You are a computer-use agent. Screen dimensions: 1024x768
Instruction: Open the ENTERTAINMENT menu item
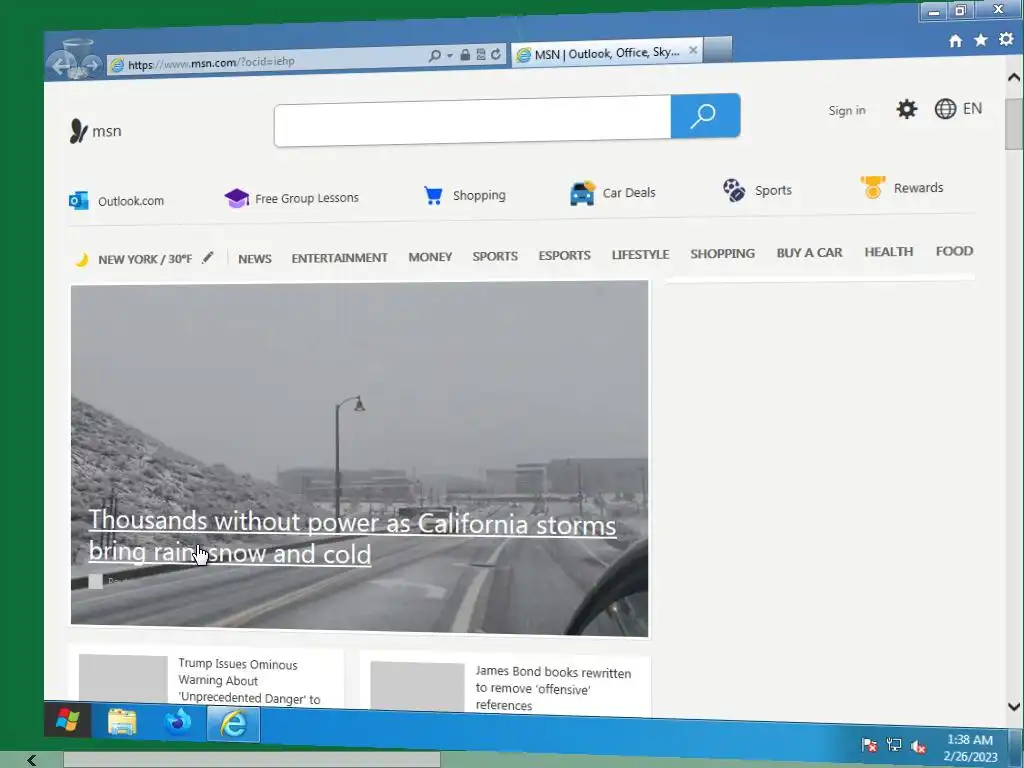click(340, 258)
